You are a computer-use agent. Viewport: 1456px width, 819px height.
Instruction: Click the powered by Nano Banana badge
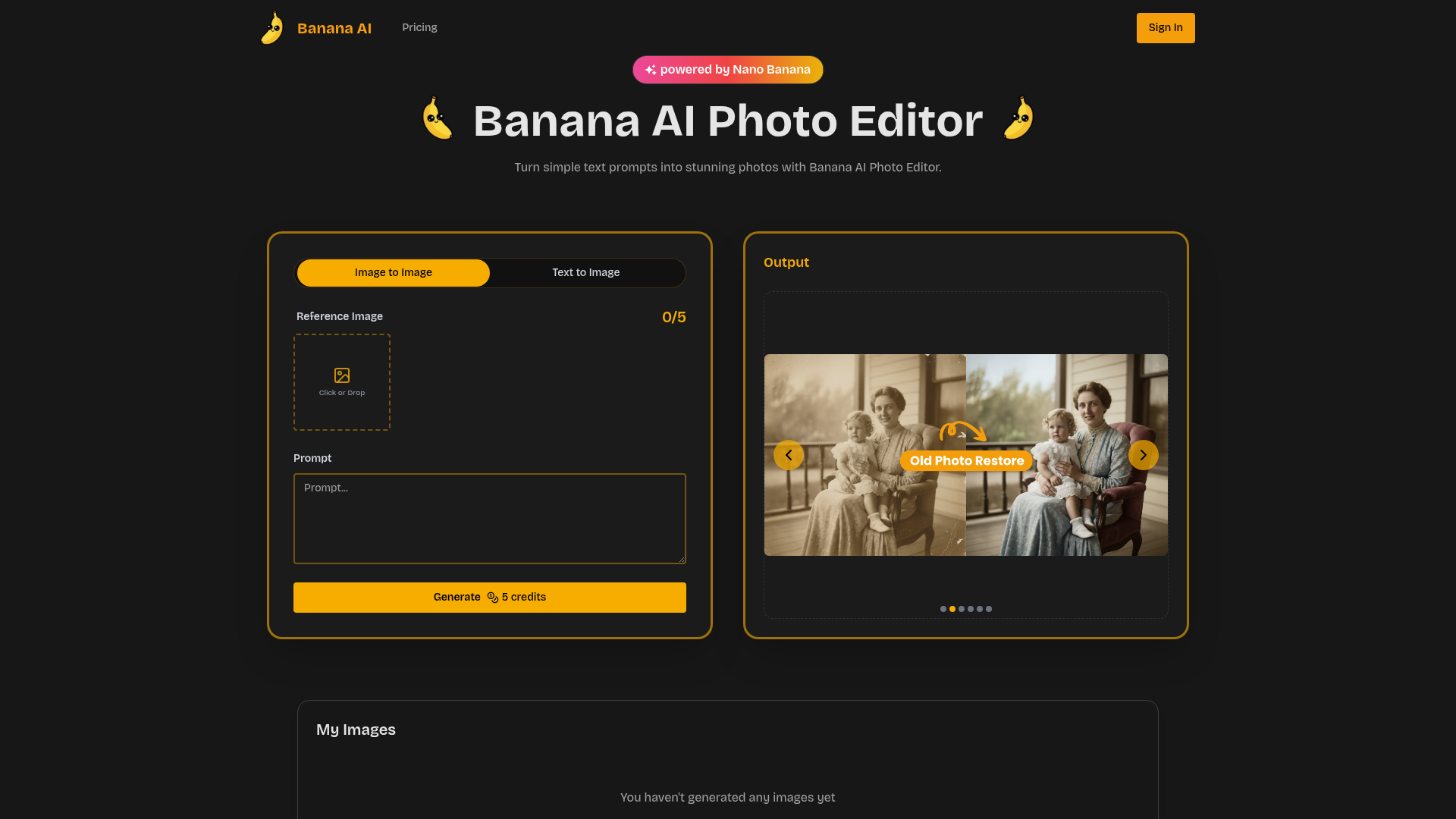pos(727,69)
